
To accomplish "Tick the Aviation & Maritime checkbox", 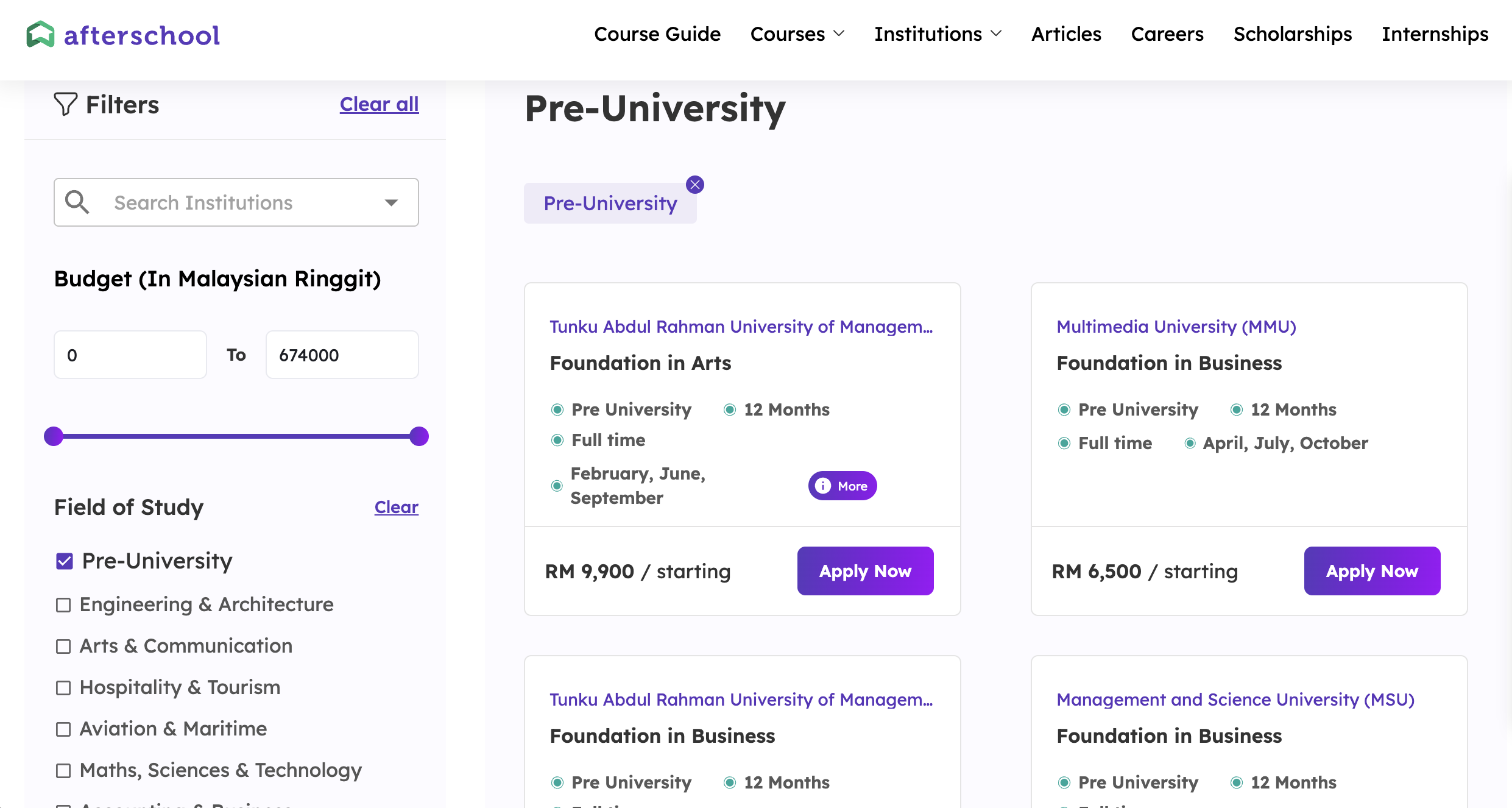I will (x=63, y=729).
